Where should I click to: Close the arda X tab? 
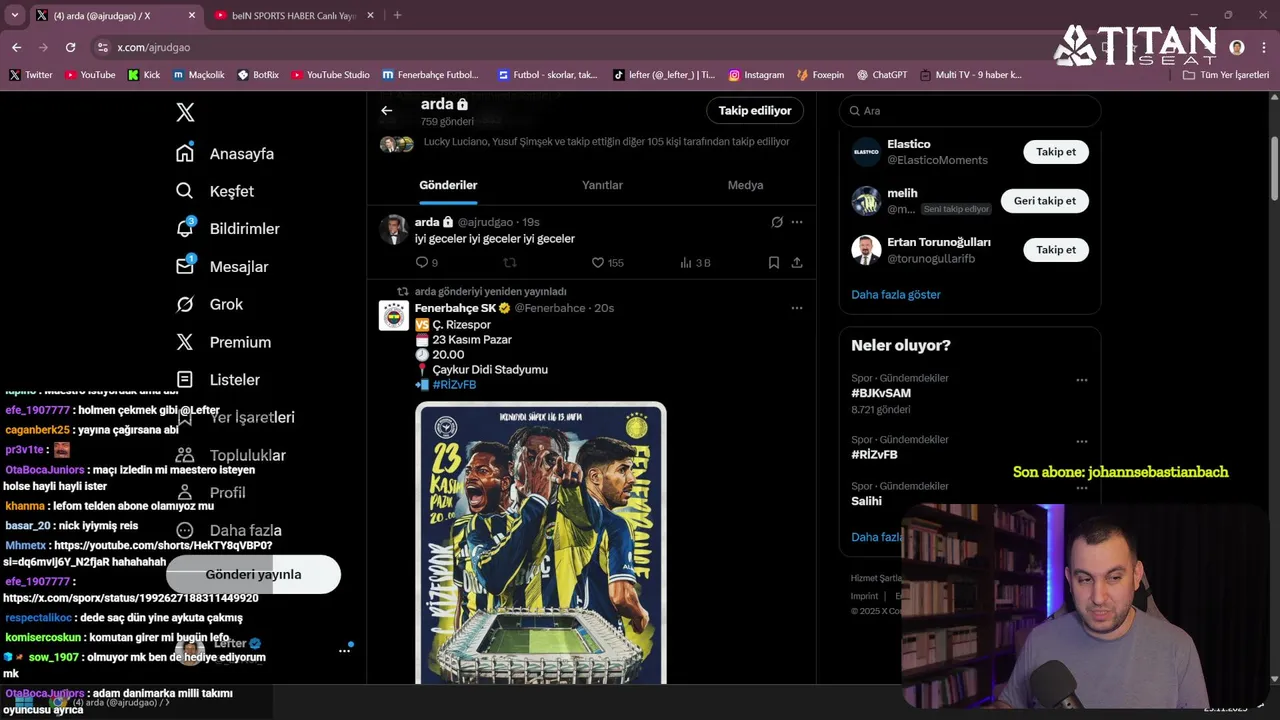coord(192,16)
